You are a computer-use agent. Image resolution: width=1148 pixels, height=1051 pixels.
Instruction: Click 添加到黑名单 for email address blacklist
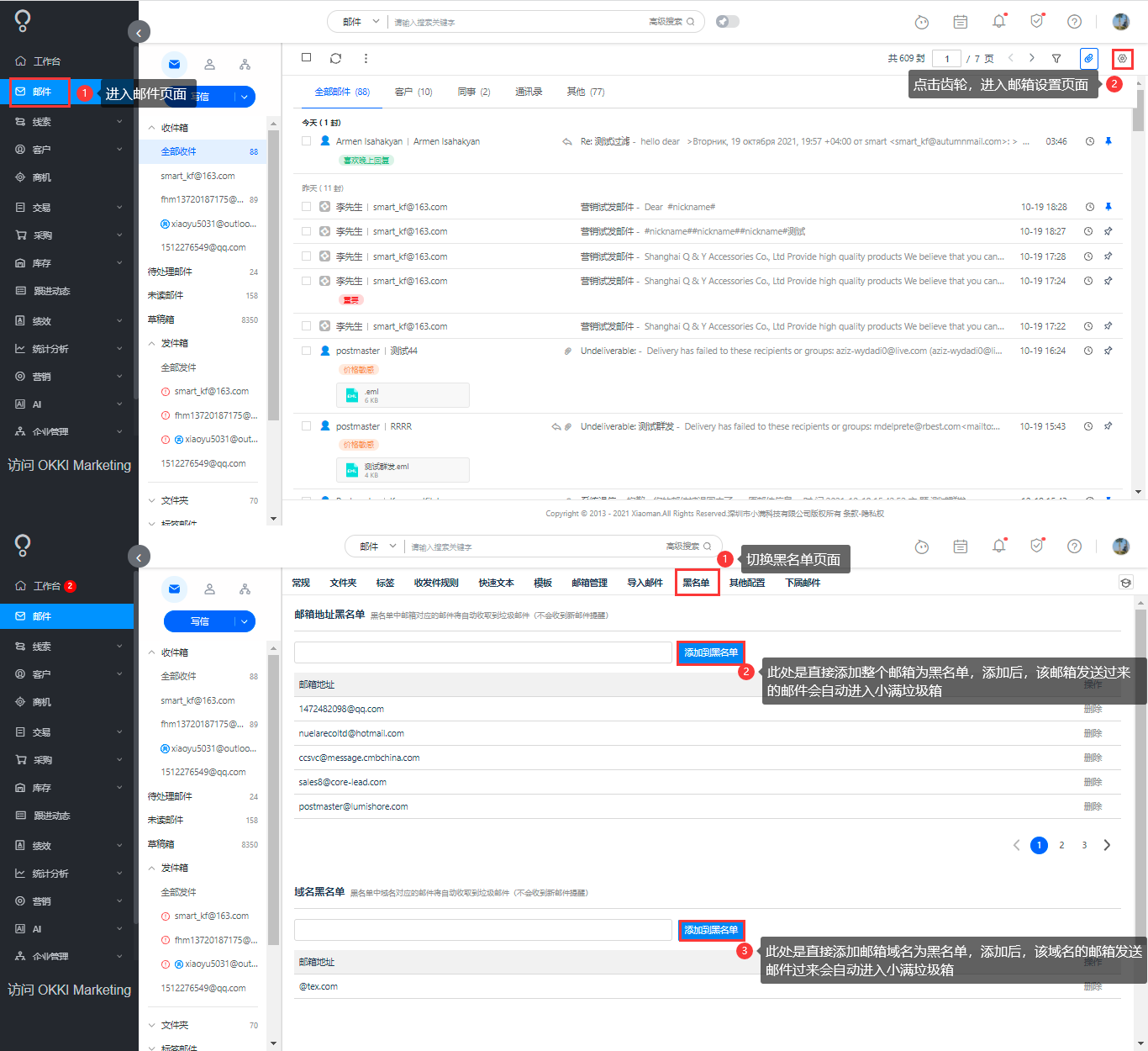(x=711, y=652)
